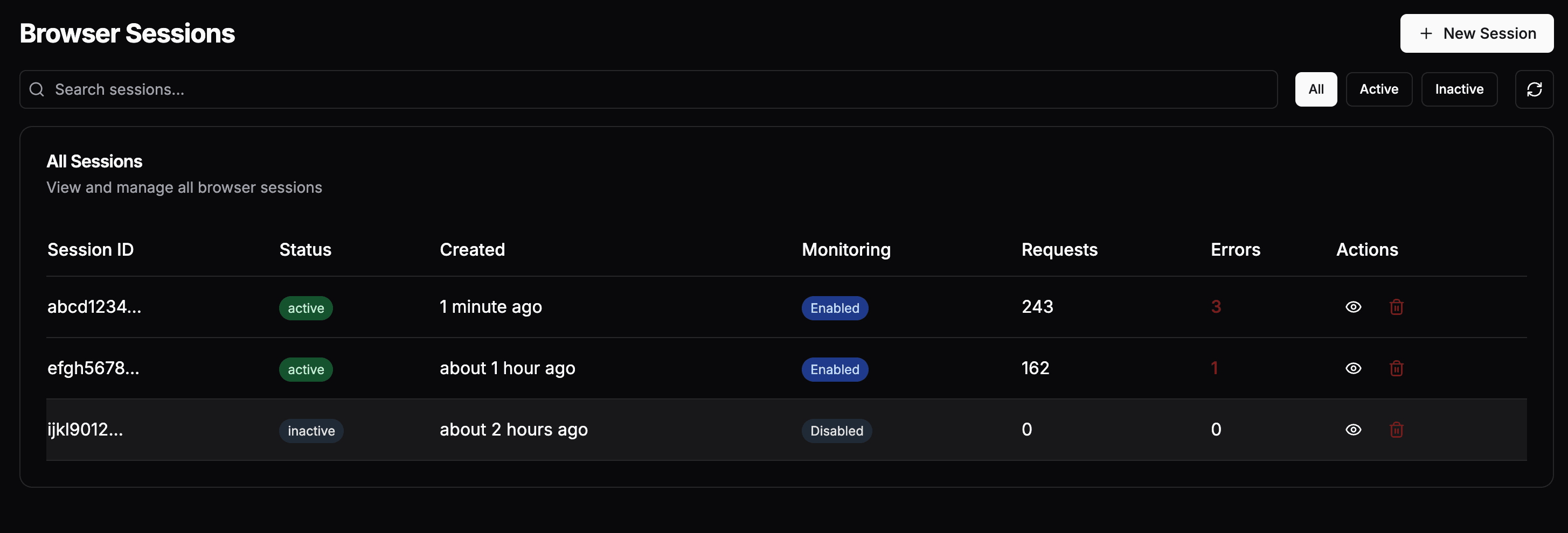
Task: Click the Session ID column header
Action: (x=91, y=249)
